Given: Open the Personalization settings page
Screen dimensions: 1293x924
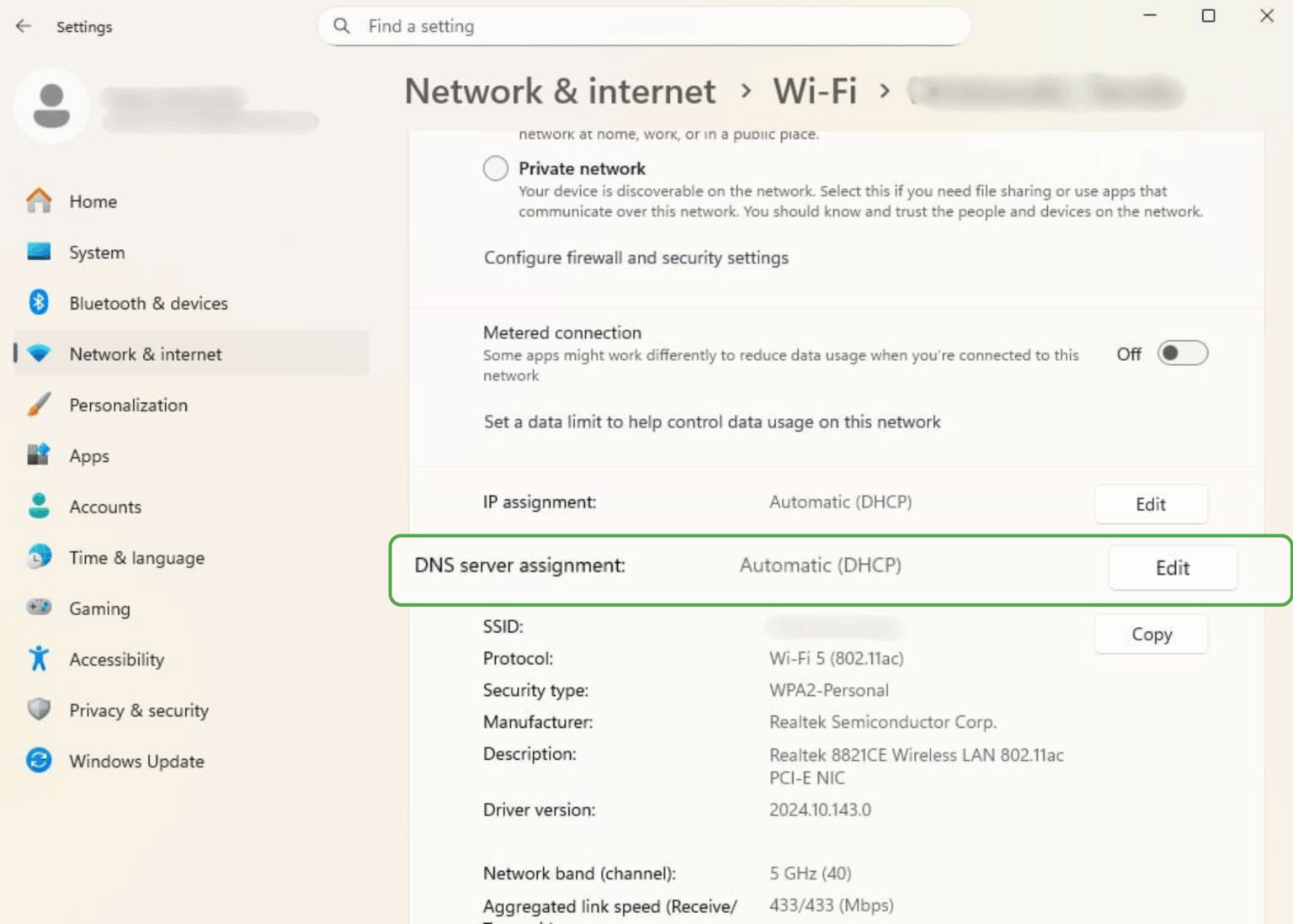Looking at the screenshot, I should (193, 405).
